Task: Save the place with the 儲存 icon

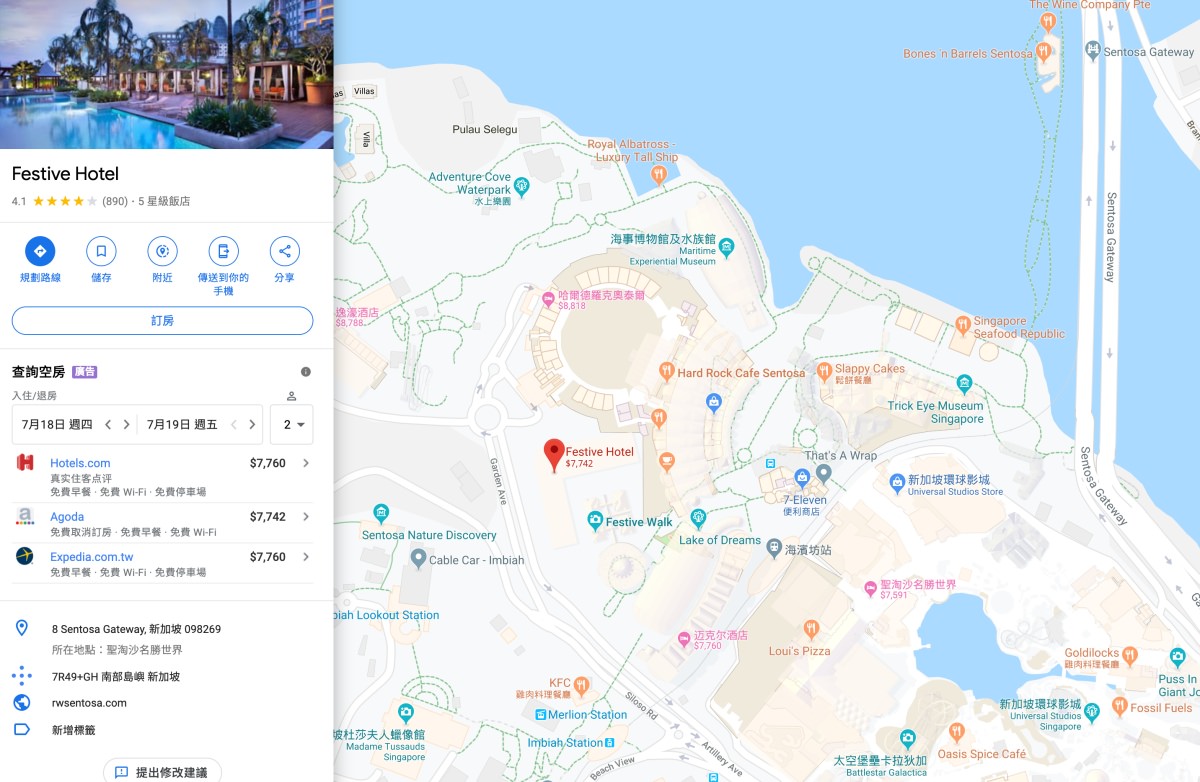Action: pyautogui.click(x=101, y=251)
